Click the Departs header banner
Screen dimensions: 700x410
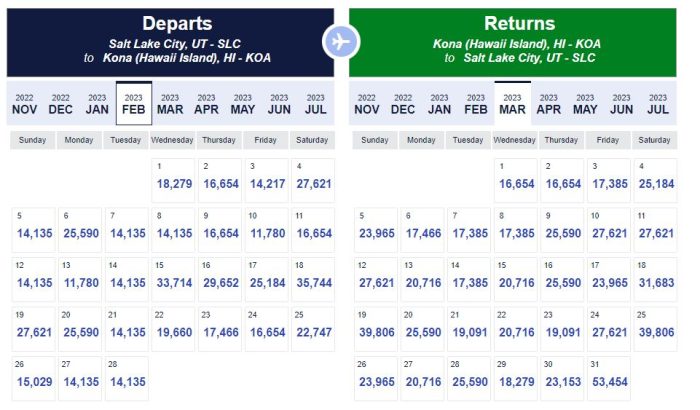tap(170, 42)
